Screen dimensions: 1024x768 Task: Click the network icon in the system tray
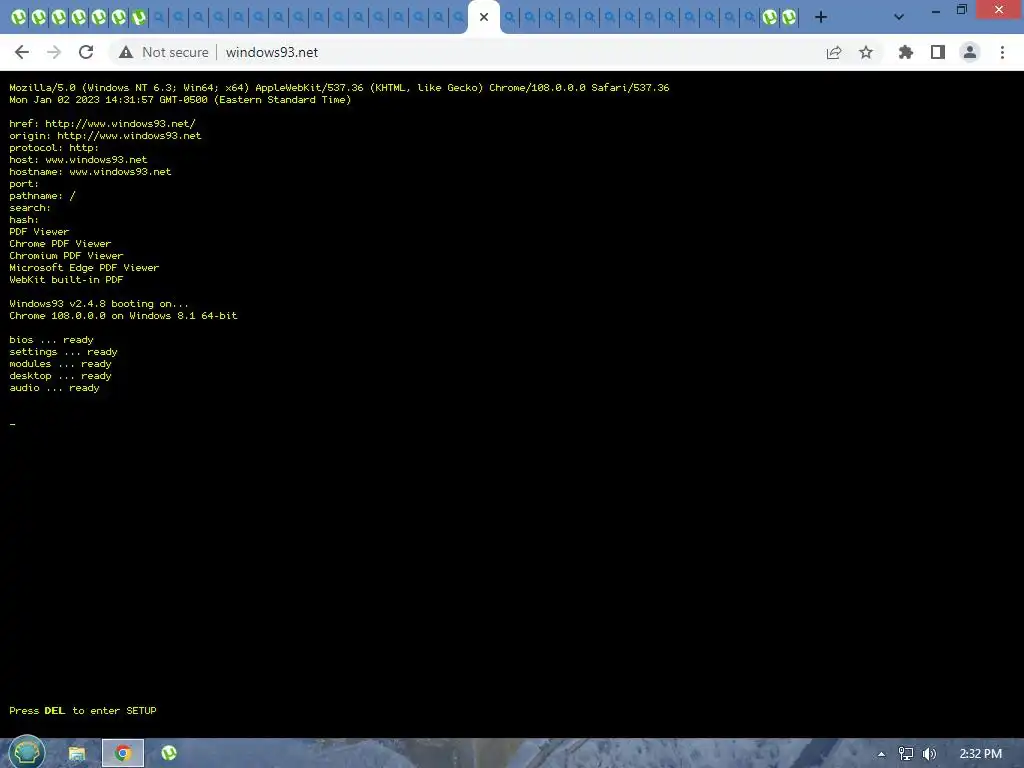tap(905, 754)
